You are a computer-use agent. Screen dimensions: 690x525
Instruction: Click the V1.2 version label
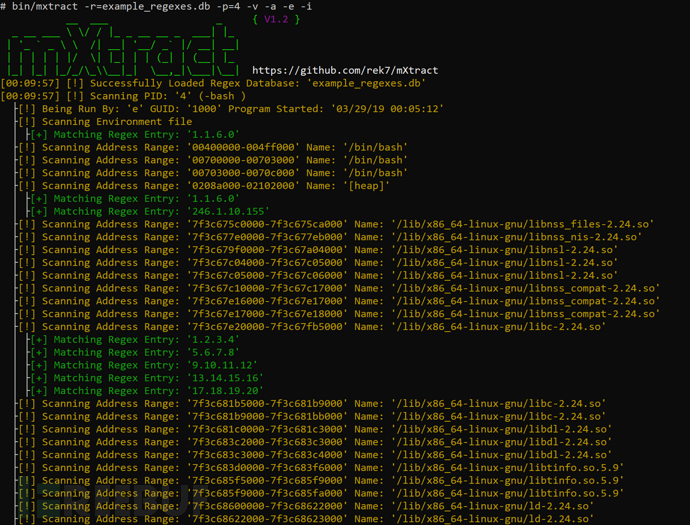coord(276,19)
